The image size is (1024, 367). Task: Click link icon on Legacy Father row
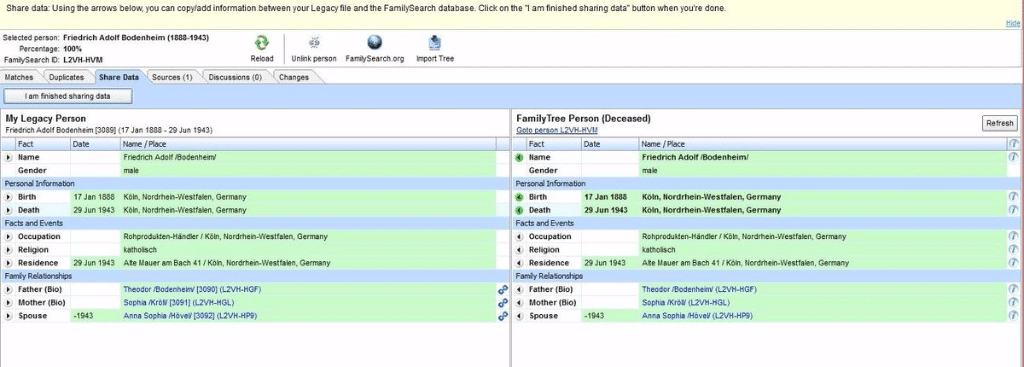pyautogui.click(x=503, y=289)
